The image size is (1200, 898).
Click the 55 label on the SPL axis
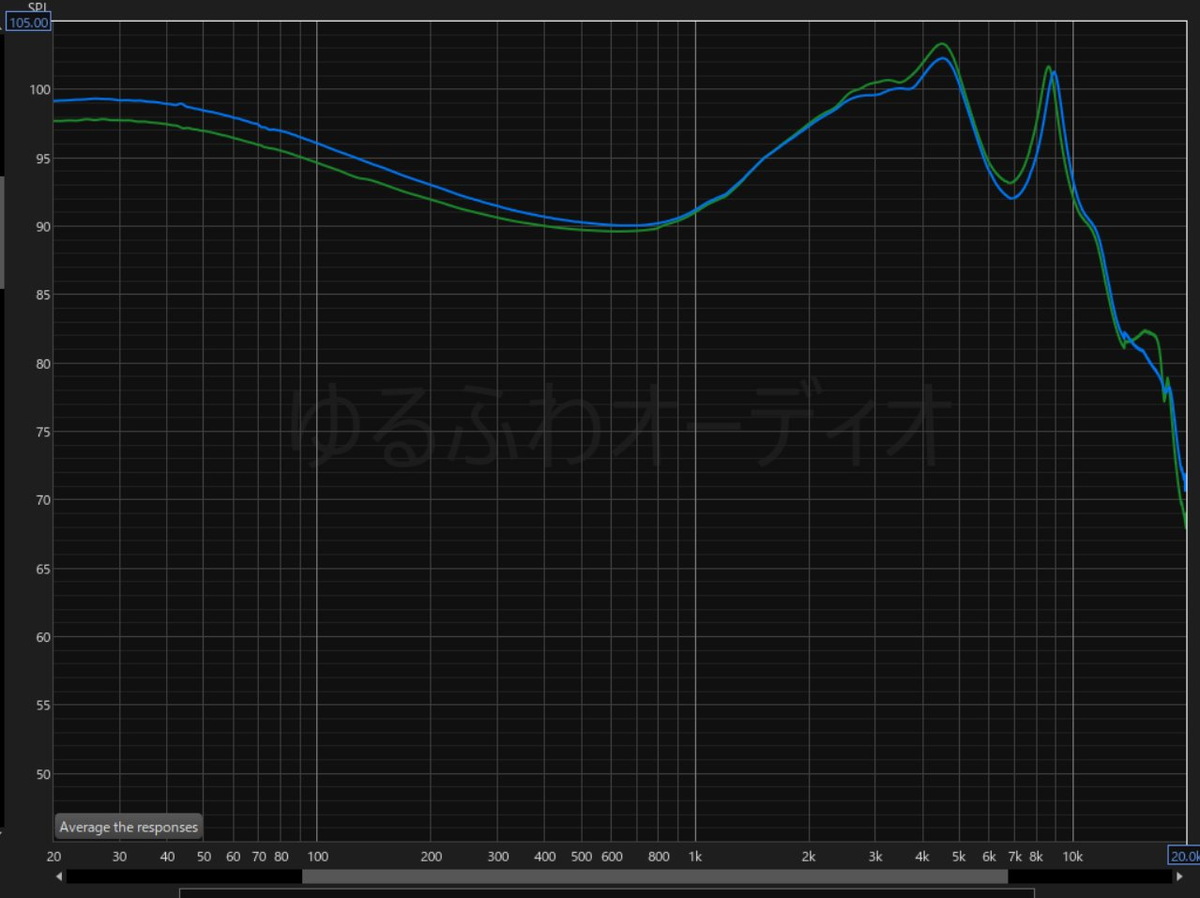43,705
